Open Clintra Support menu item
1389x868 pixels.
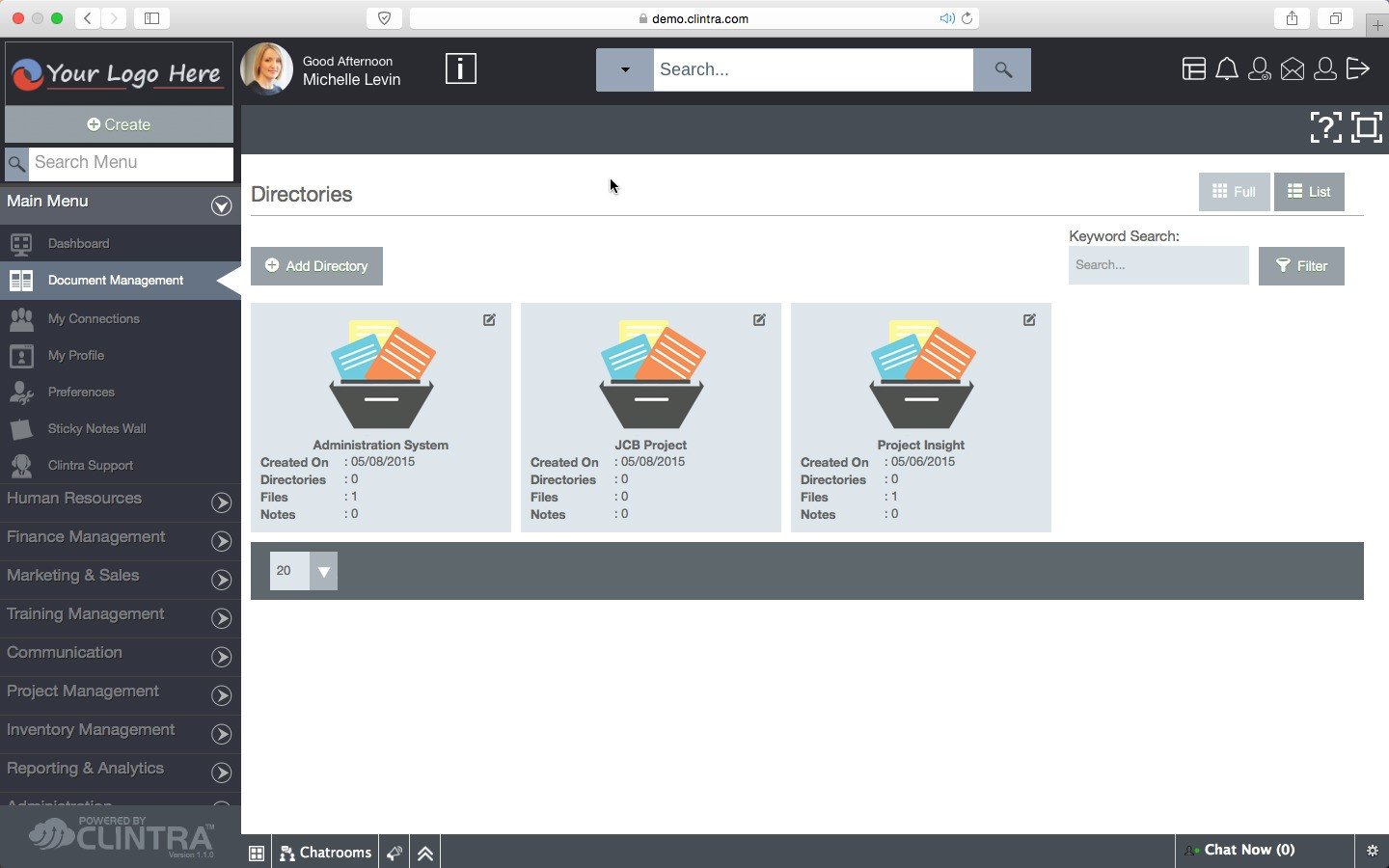[121, 465]
